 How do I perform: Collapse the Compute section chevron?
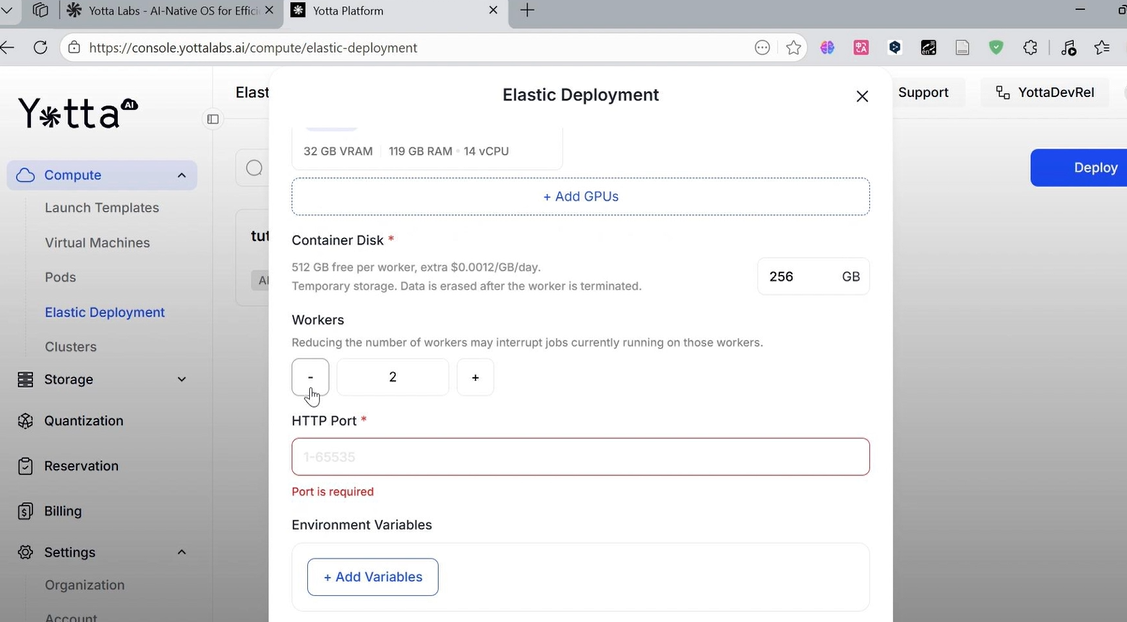coord(181,175)
